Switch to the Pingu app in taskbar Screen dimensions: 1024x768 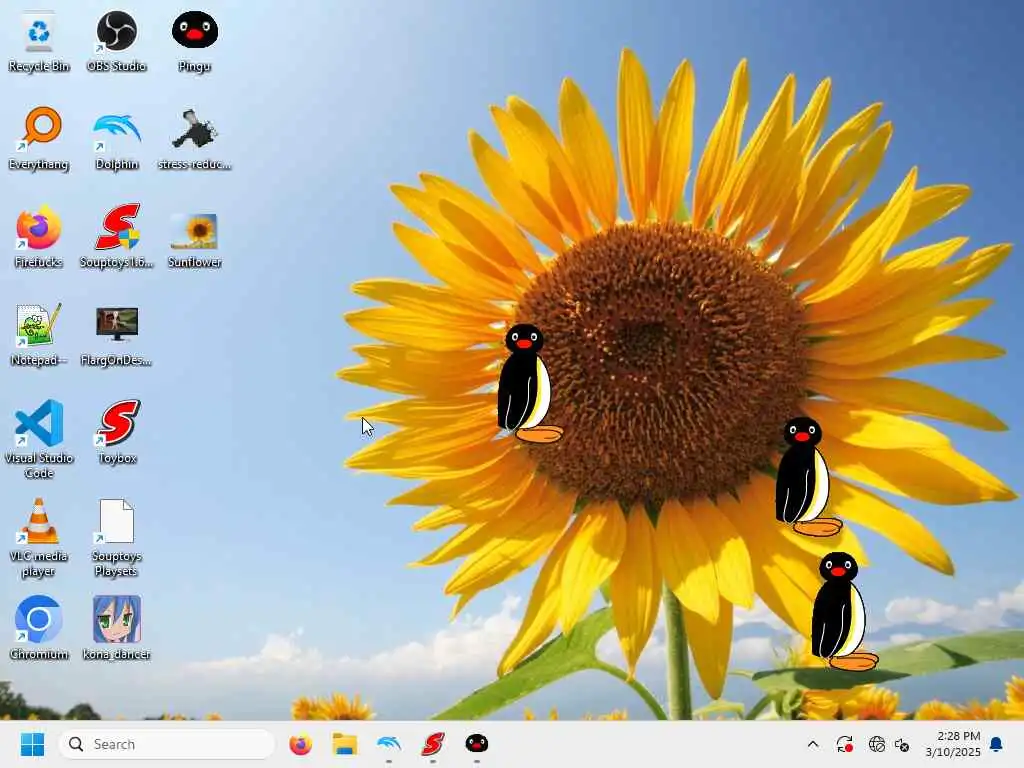477,744
